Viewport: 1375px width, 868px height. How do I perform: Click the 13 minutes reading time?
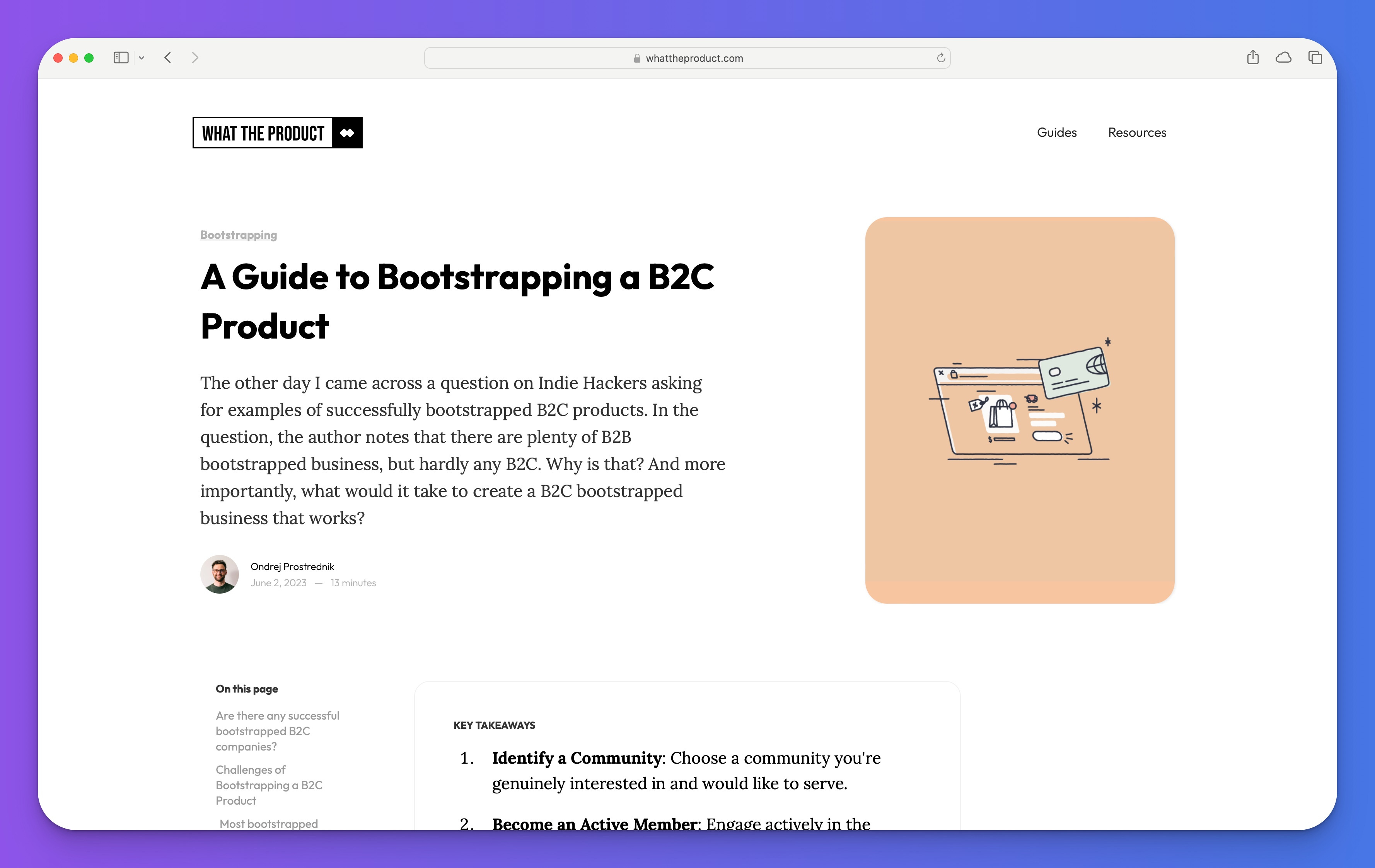(x=353, y=583)
